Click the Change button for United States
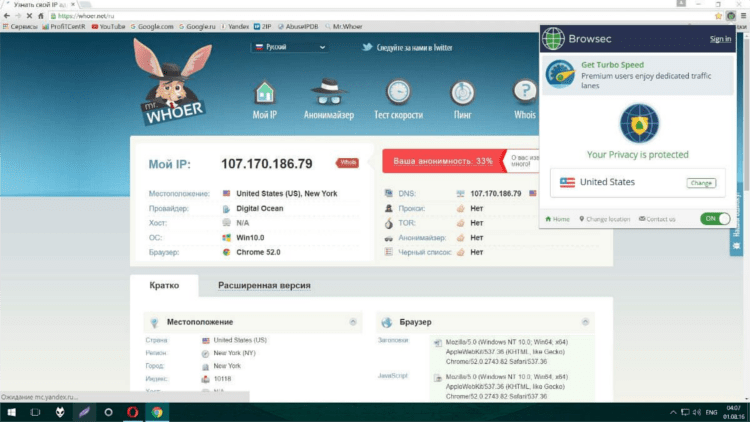Viewport: 750px width, 422px height. (x=701, y=183)
